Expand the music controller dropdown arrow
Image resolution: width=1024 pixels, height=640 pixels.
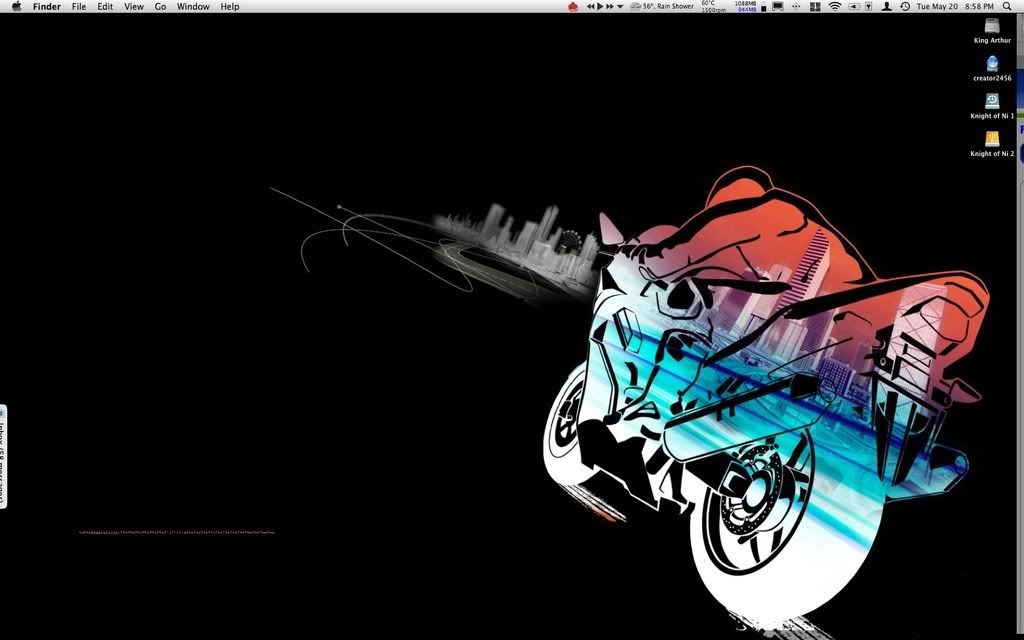[618, 6]
